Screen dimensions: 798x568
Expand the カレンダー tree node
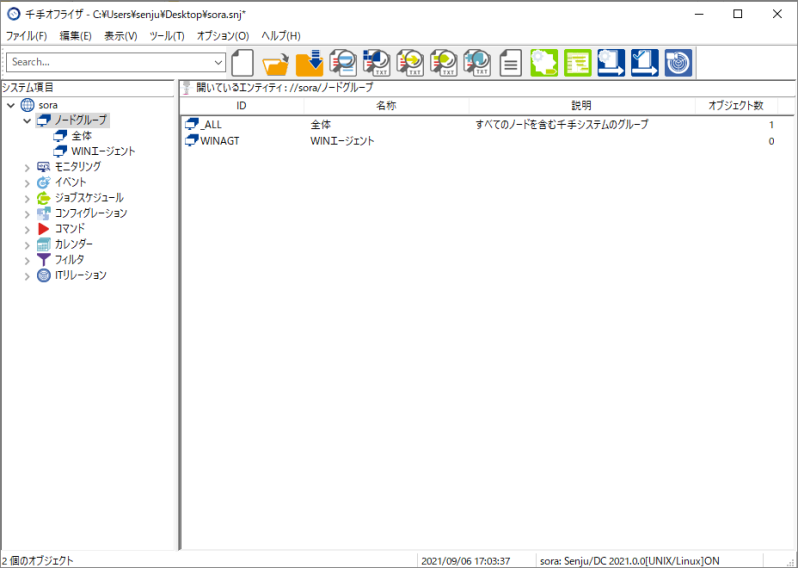tap(27, 245)
